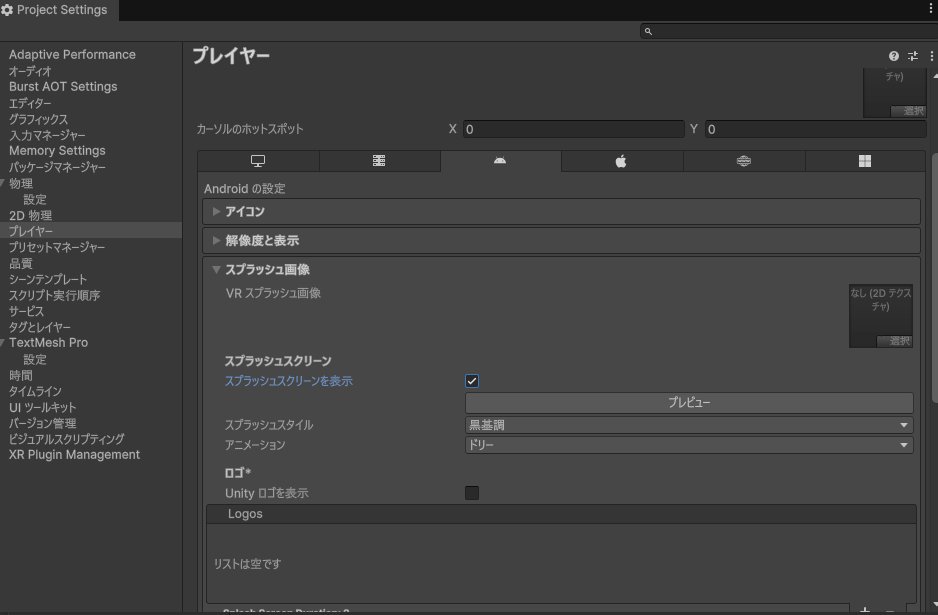Collapse the TextMesh Pro tree arrow
Screen dimensions: 938x615
click(3, 343)
